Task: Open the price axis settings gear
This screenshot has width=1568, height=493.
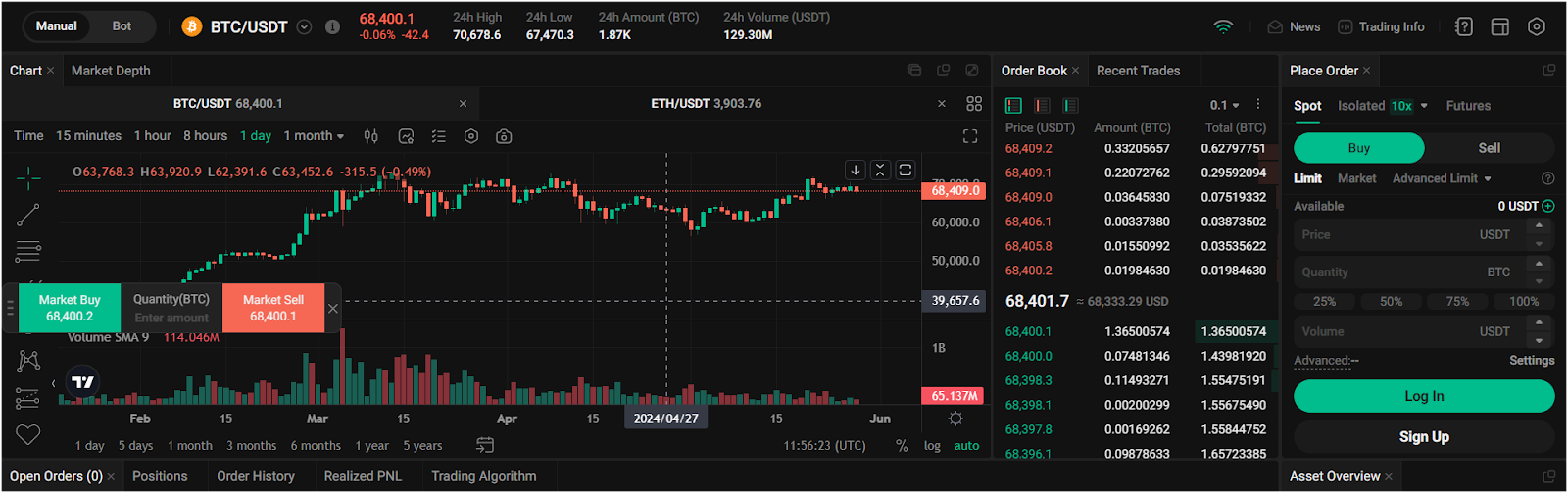Action: 955,419
